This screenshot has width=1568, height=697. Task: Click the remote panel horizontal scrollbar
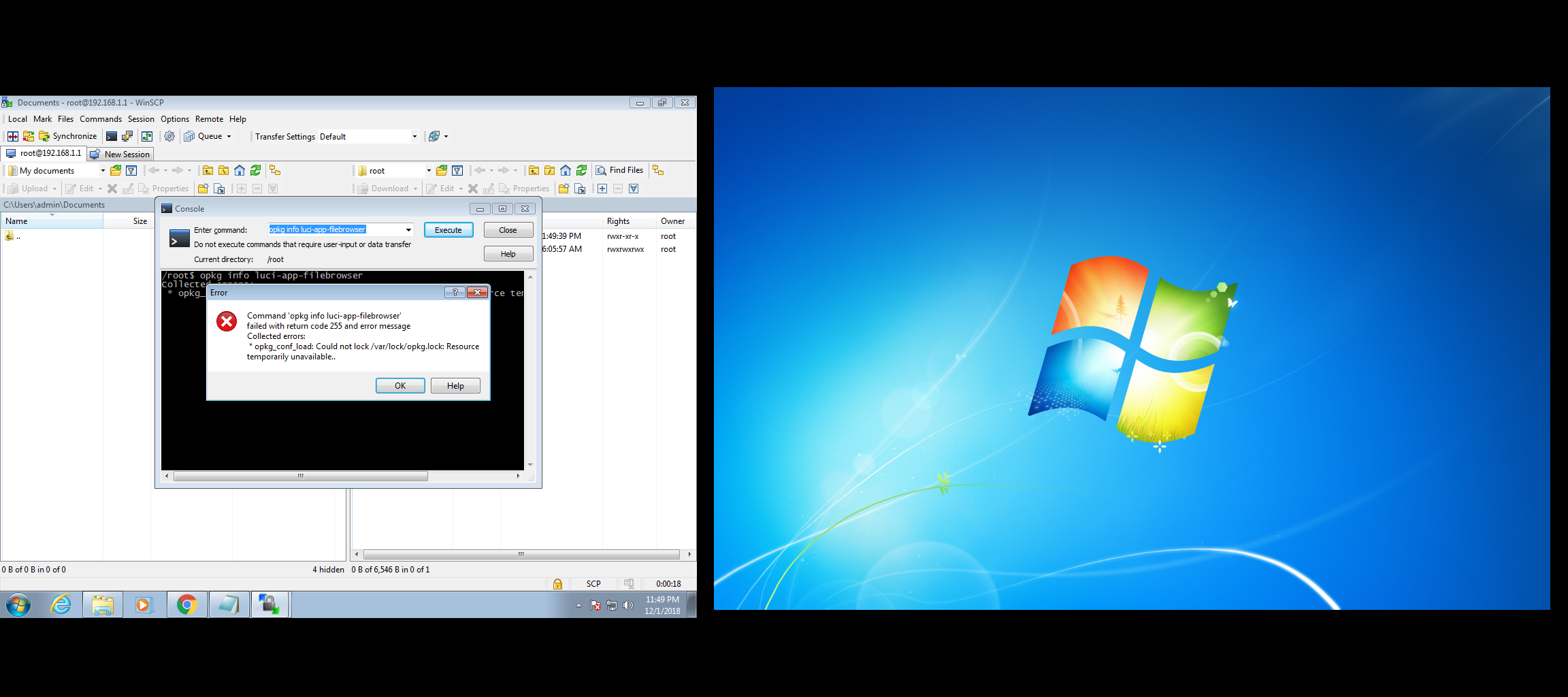click(523, 554)
